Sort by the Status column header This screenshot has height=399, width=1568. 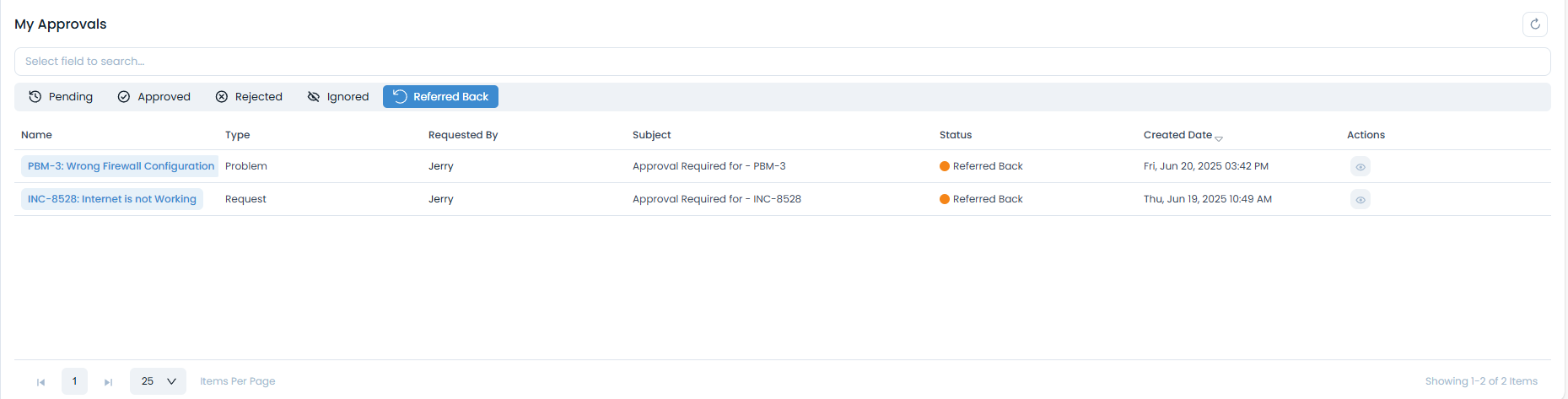(x=955, y=135)
